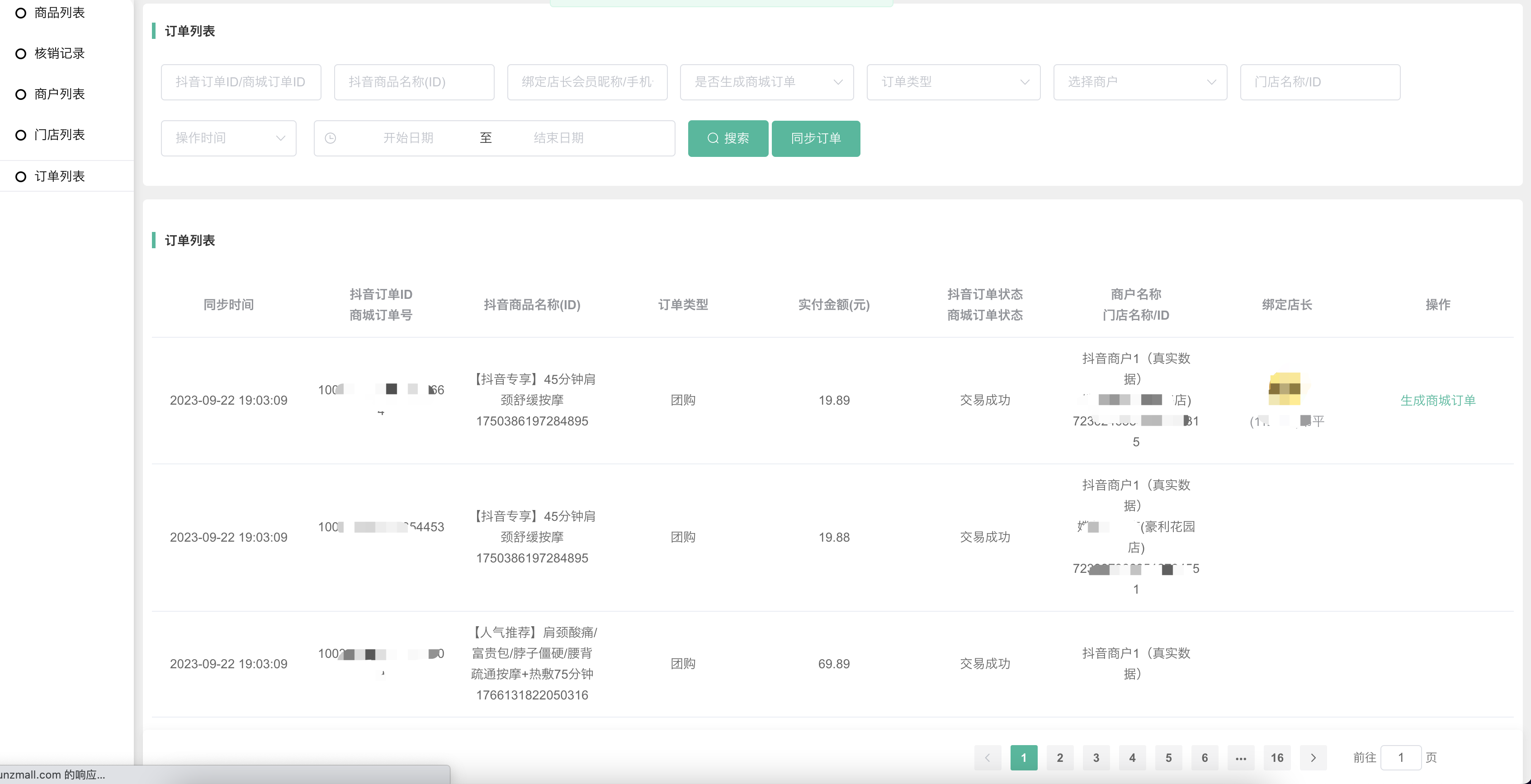Go to next page using right arrow

tap(1313, 758)
